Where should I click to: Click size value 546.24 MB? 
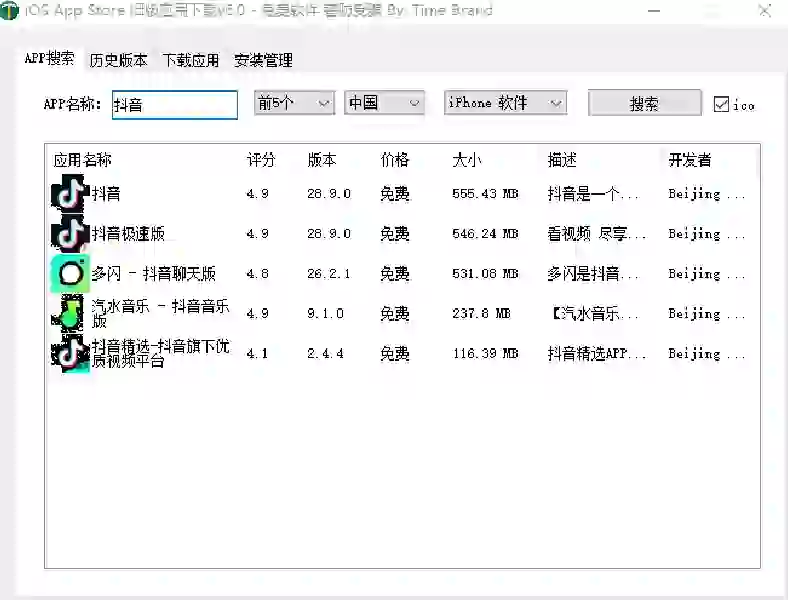tap(485, 234)
